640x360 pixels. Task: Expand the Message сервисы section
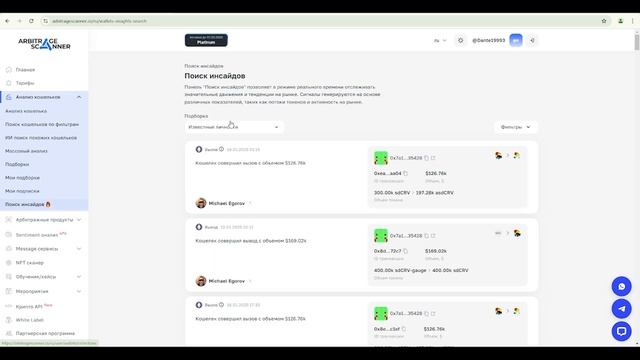79,249
